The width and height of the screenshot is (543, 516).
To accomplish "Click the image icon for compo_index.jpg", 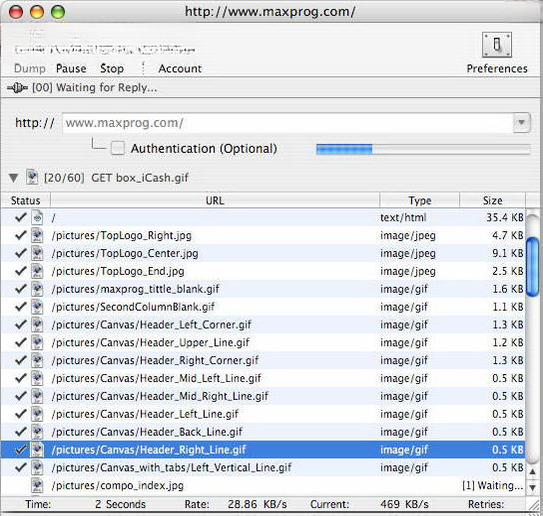I will tap(37, 485).
